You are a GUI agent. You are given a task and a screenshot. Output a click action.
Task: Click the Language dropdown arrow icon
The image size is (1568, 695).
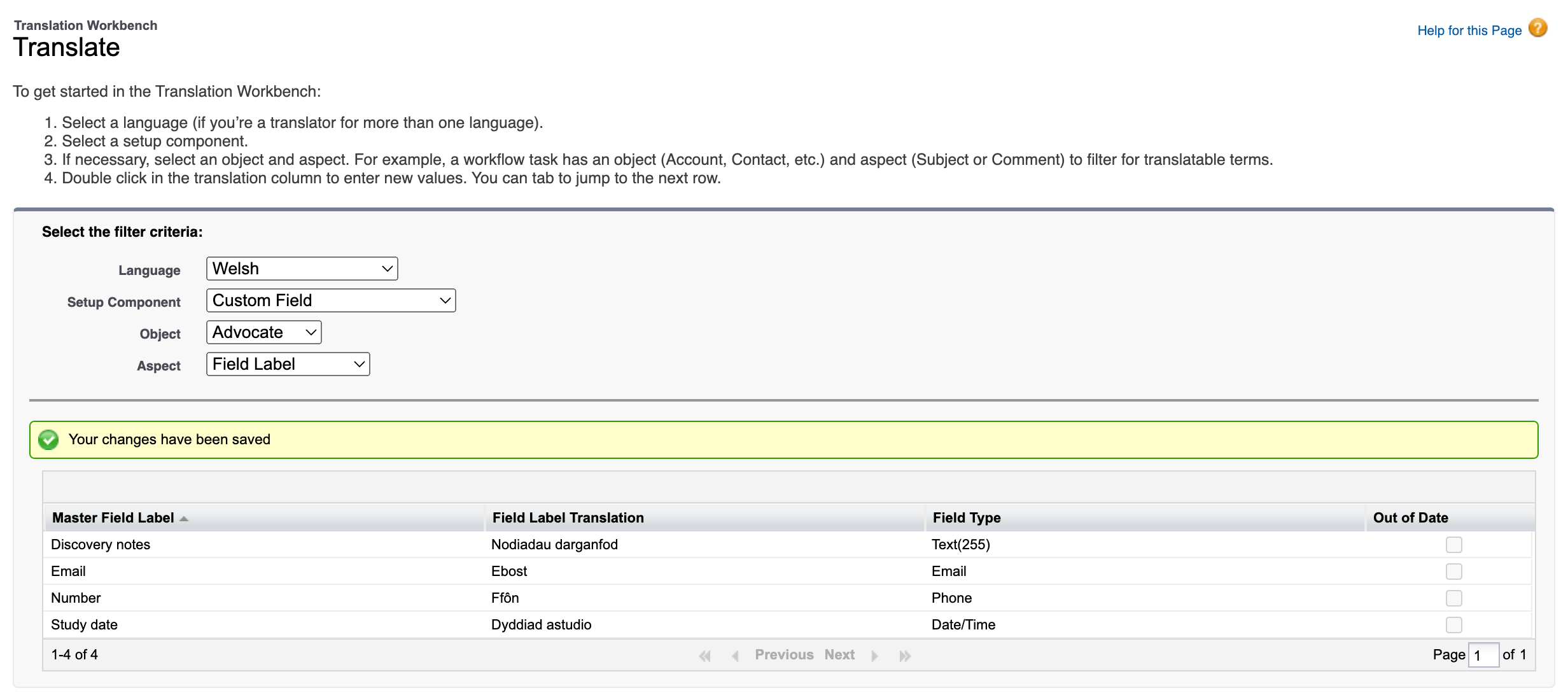pos(386,269)
